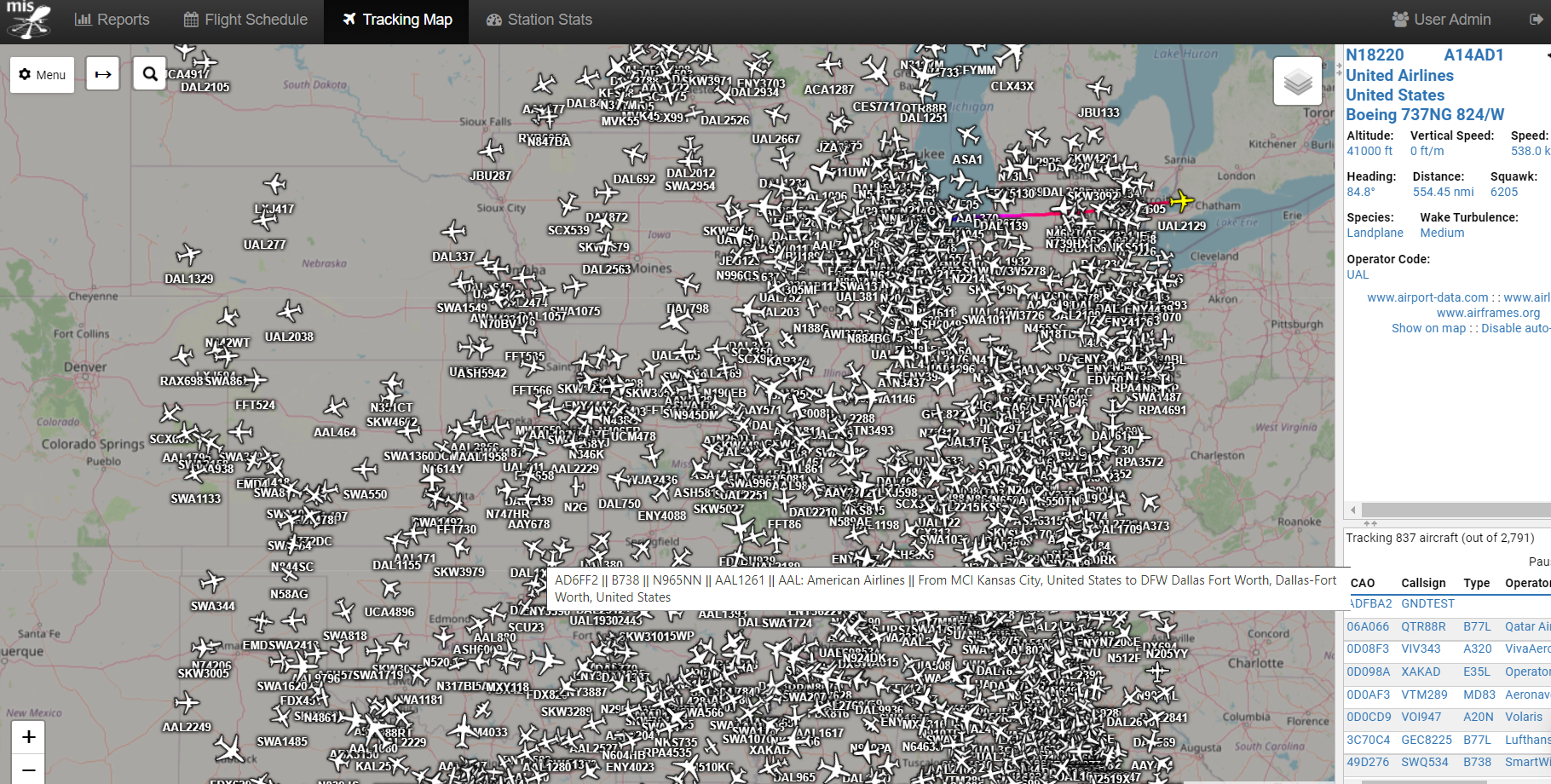Click the A14AD1 hex code link

coord(1473,55)
